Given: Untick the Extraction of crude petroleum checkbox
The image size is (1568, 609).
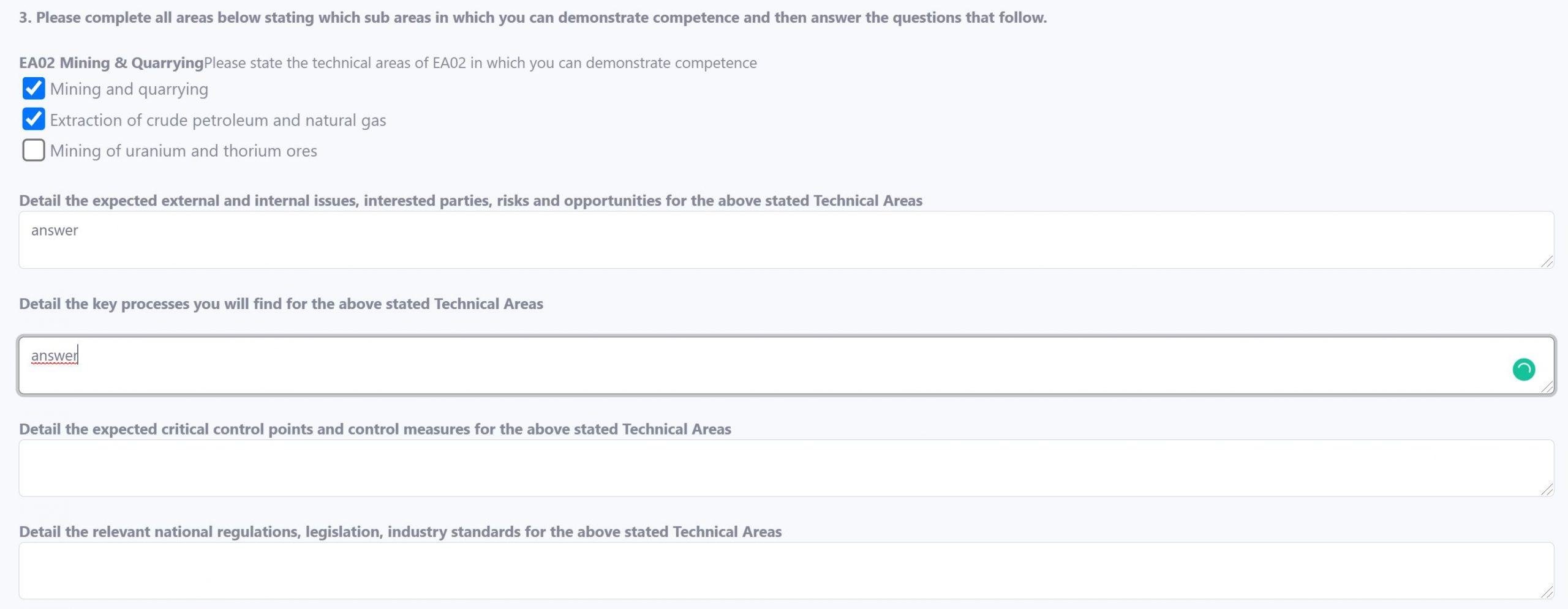Looking at the screenshot, I should (34, 119).
